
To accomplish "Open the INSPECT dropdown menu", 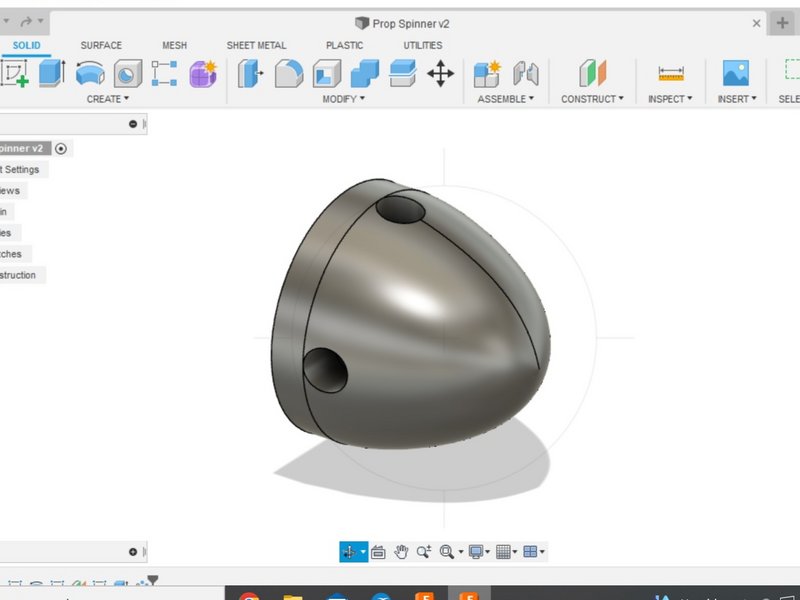I will (x=670, y=99).
